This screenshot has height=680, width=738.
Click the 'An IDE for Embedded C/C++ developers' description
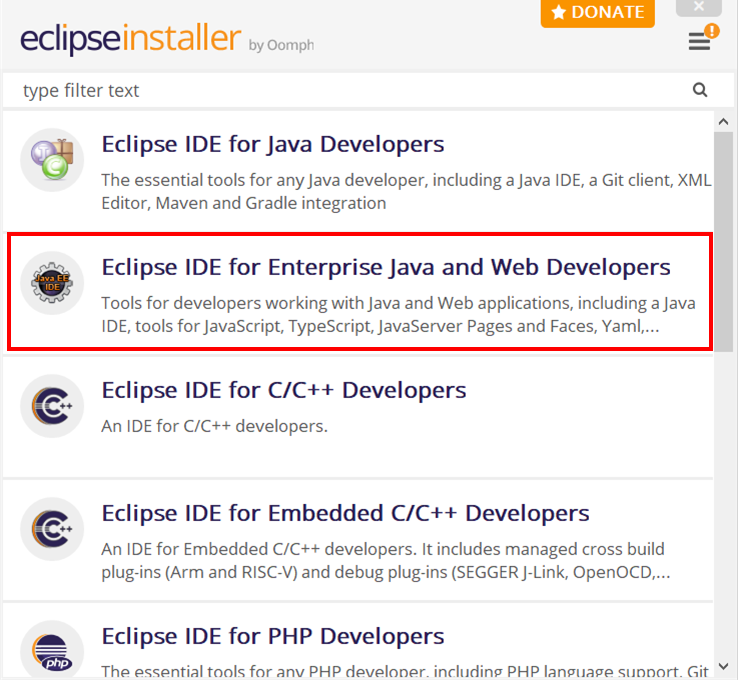tap(386, 560)
